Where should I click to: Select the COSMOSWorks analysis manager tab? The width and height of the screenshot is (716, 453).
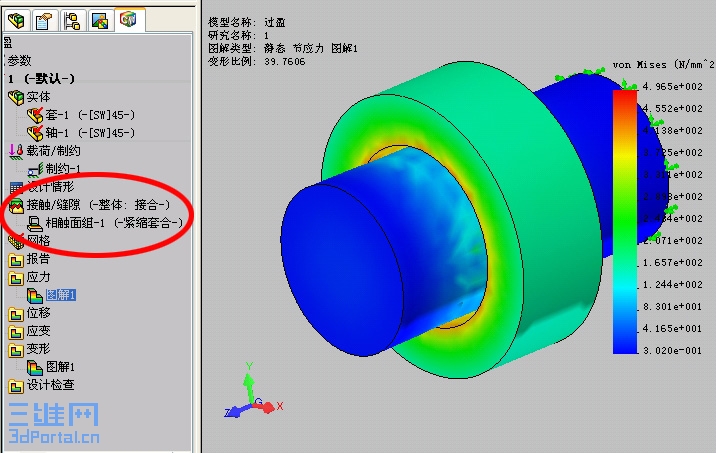128,20
